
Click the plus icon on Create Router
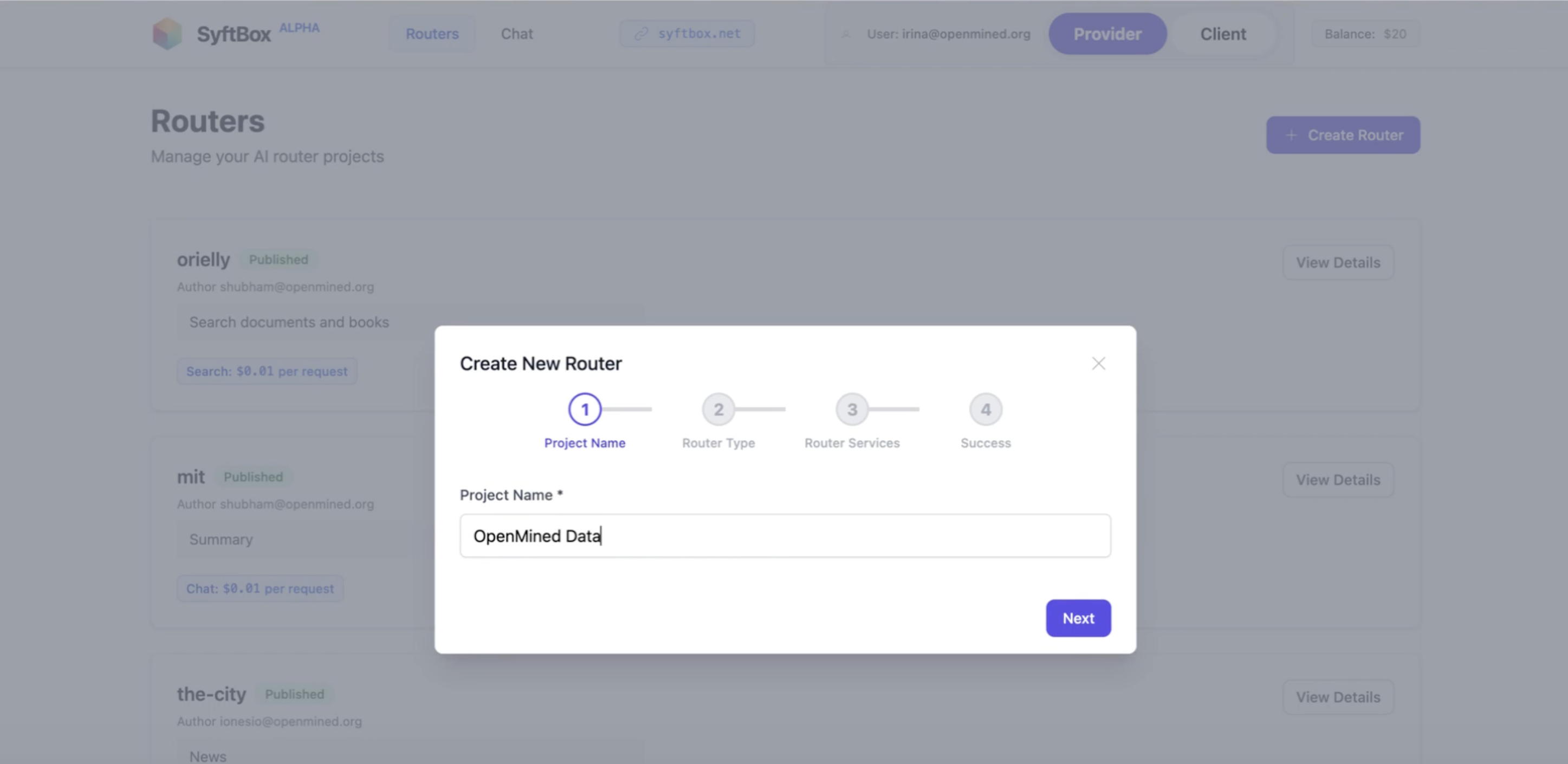pos(1291,135)
